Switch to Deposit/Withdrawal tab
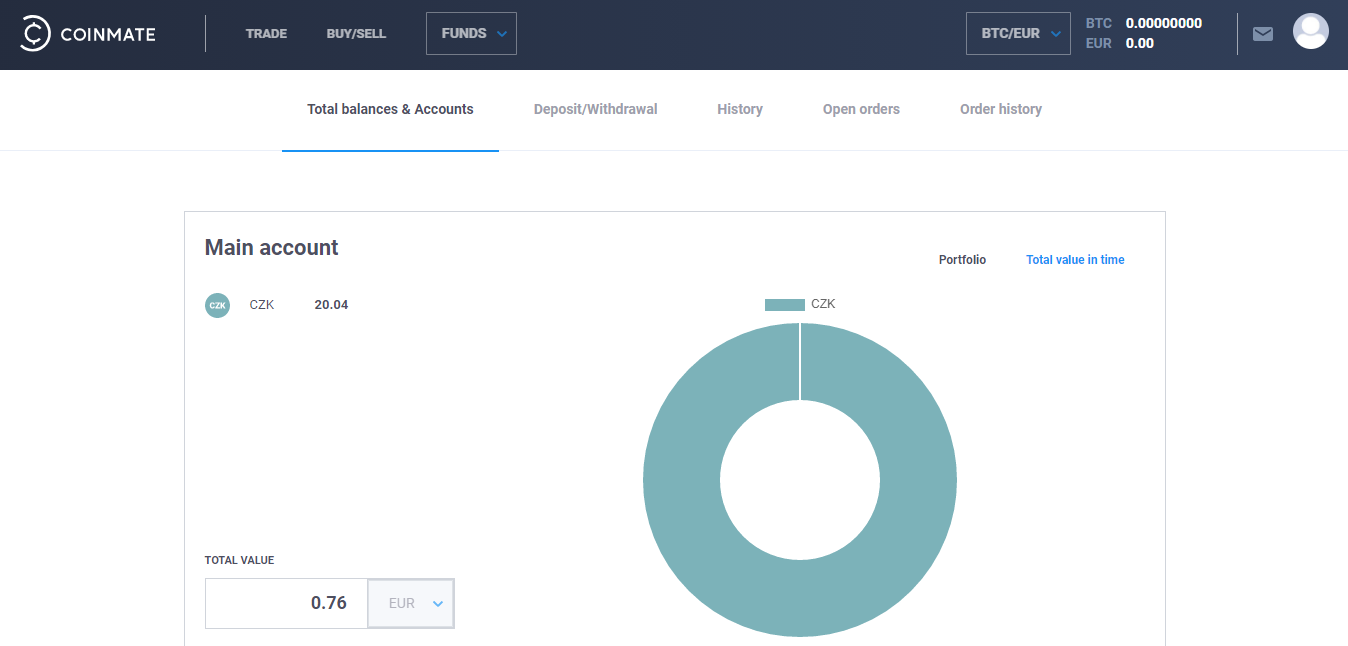The width and height of the screenshot is (1348, 646). pos(595,109)
